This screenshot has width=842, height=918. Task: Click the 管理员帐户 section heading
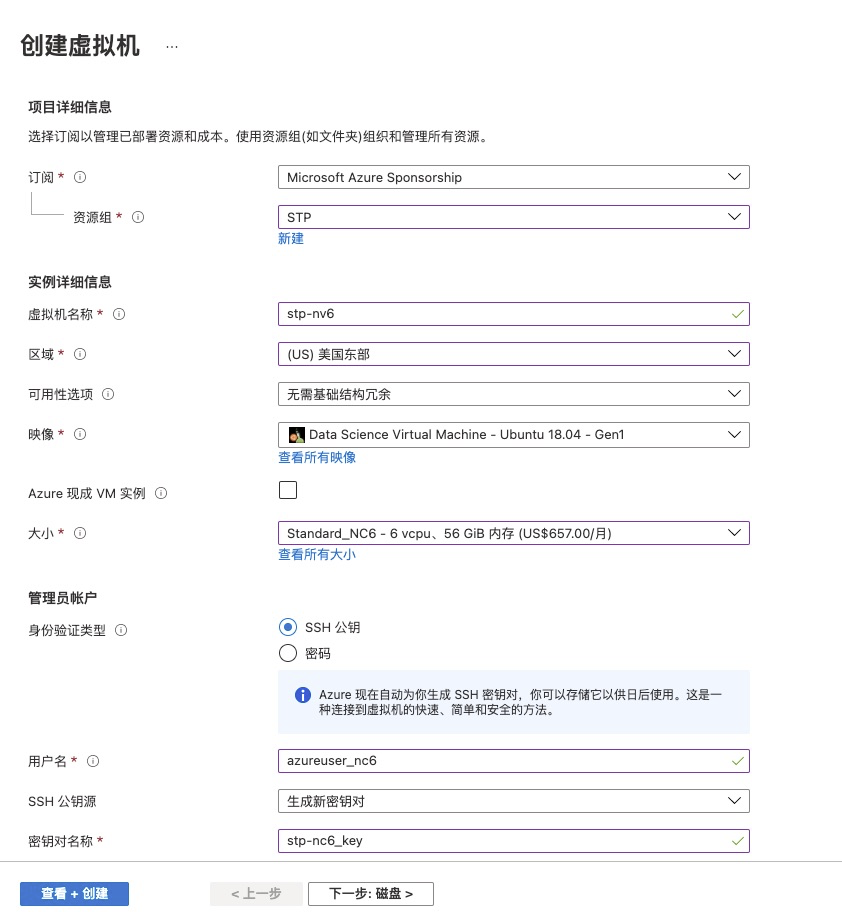coord(63,598)
